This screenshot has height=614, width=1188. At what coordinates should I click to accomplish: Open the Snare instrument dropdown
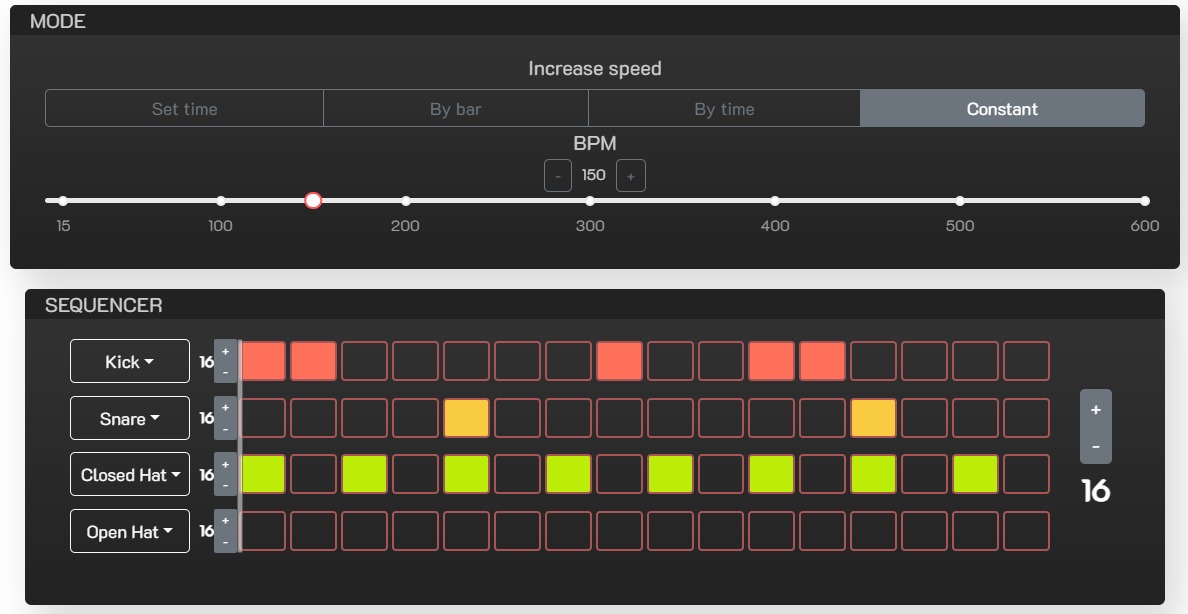129,417
